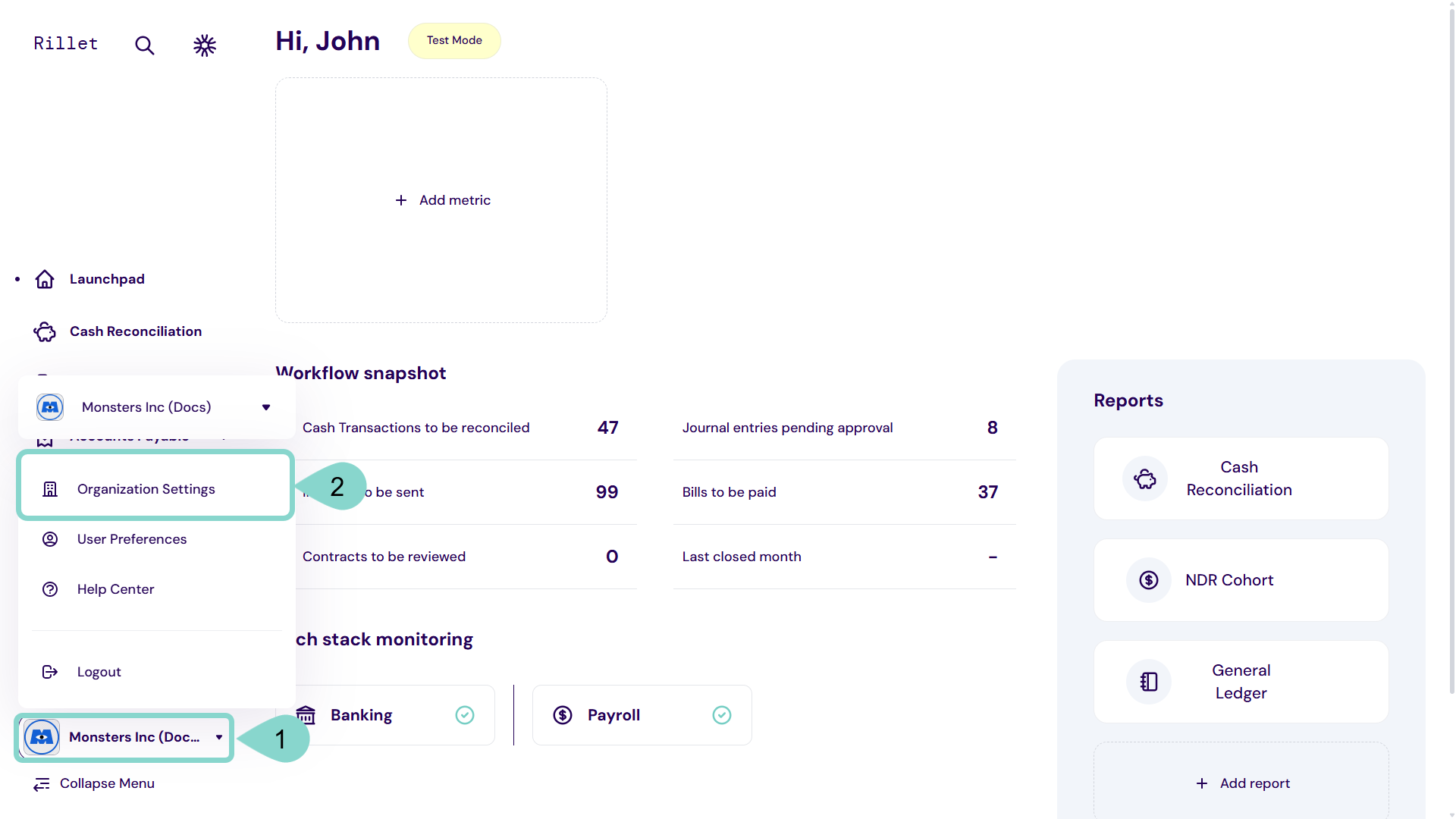Click the General Ledger book icon
This screenshot has height=819, width=1456.
pos(1148,682)
